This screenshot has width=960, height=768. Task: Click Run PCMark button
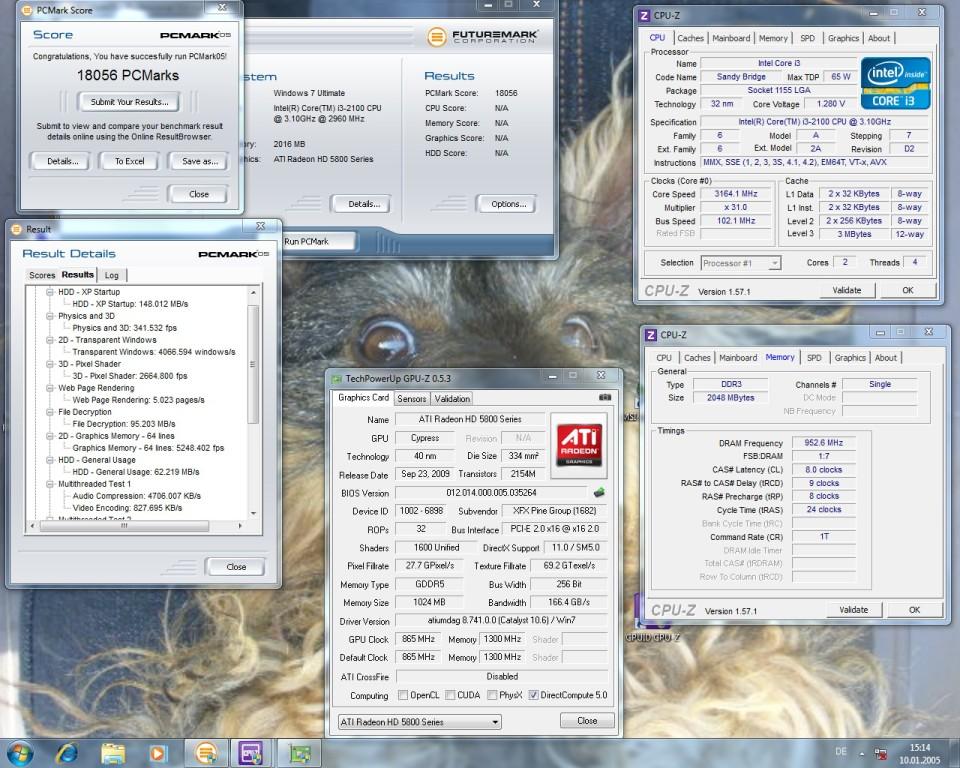click(x=318, y=241)
